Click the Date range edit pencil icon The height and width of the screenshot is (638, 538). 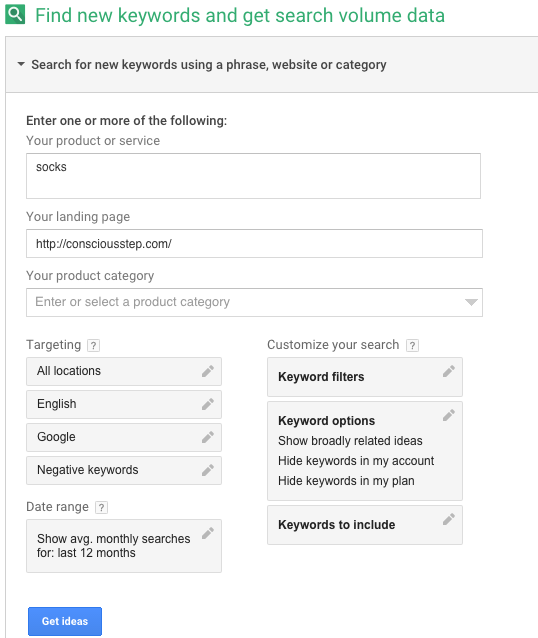pos(208,533)
